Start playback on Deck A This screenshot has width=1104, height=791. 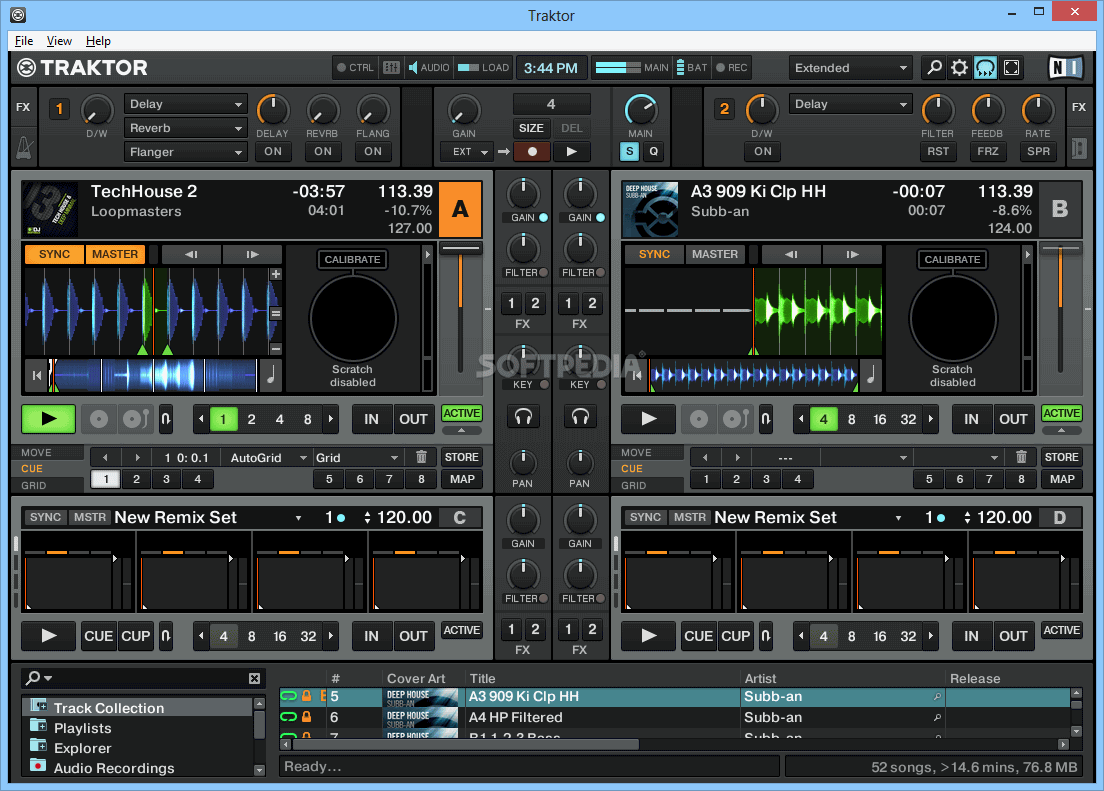(49, 419)
